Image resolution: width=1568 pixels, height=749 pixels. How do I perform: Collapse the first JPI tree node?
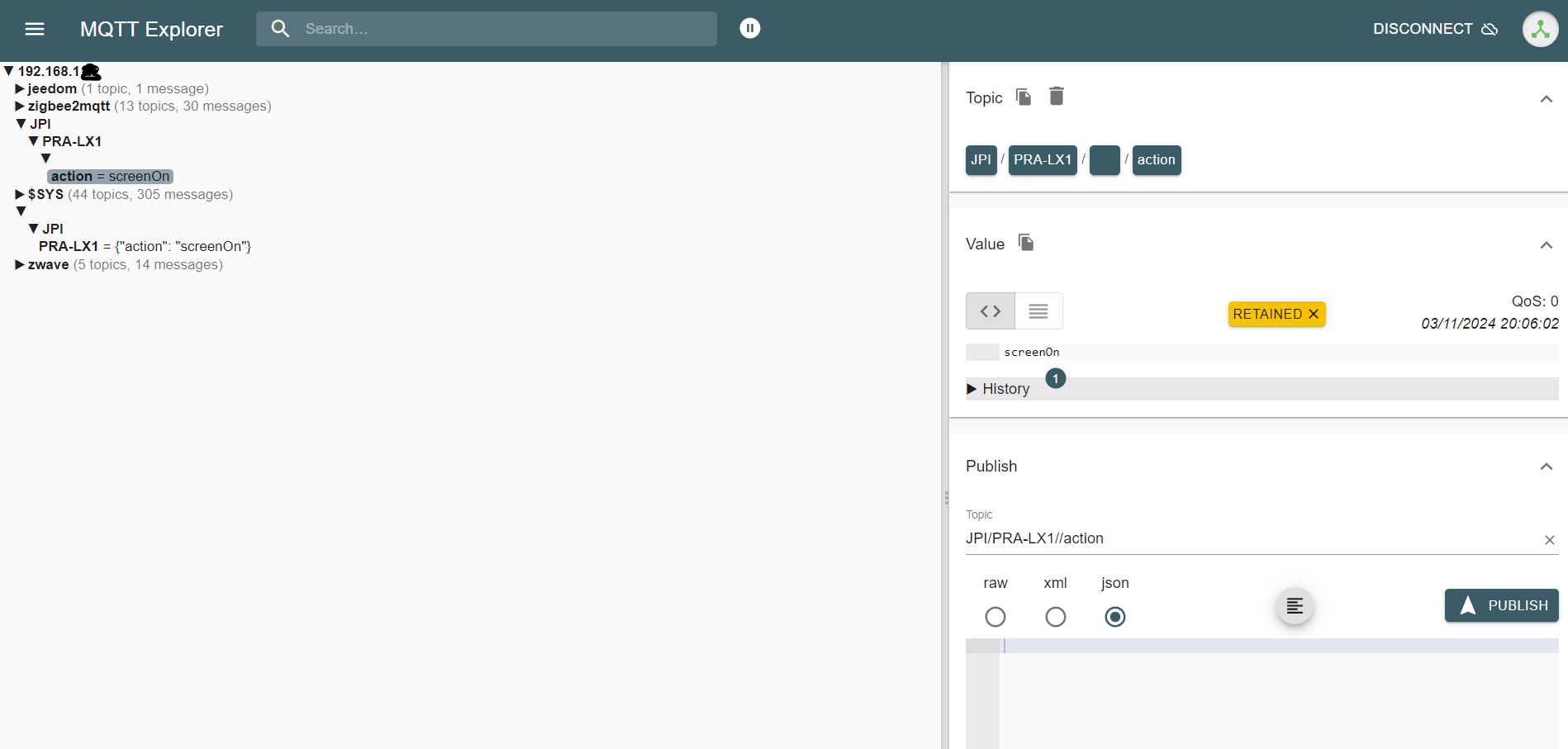[x=21, y=124]
